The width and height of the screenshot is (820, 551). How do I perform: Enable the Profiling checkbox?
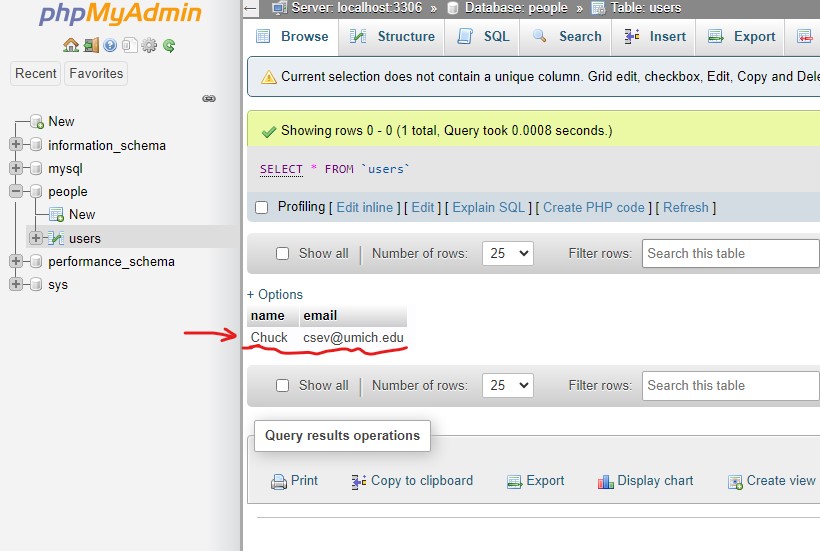(x=261, y=208)
